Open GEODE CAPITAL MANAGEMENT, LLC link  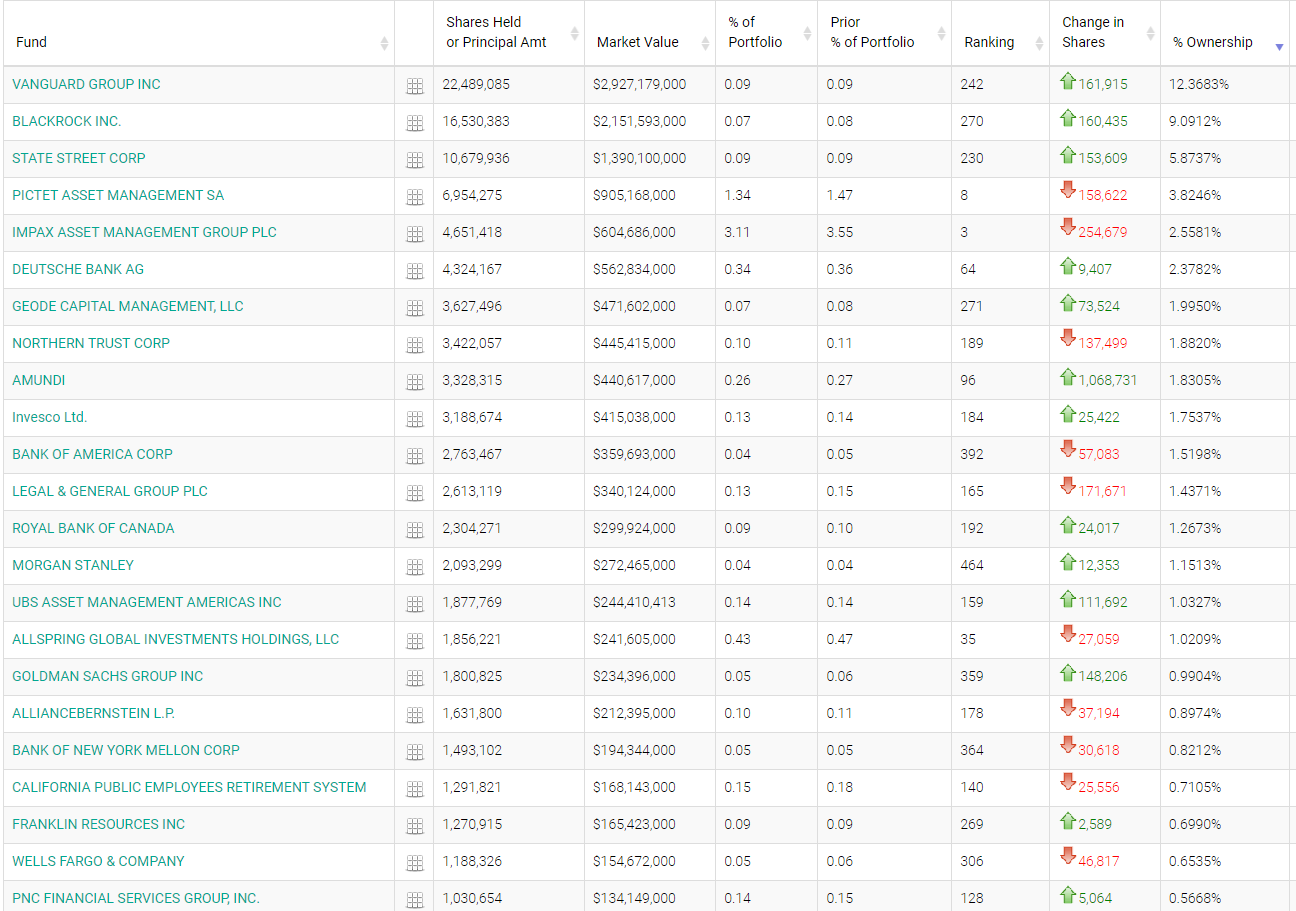(x=128, y=306)
